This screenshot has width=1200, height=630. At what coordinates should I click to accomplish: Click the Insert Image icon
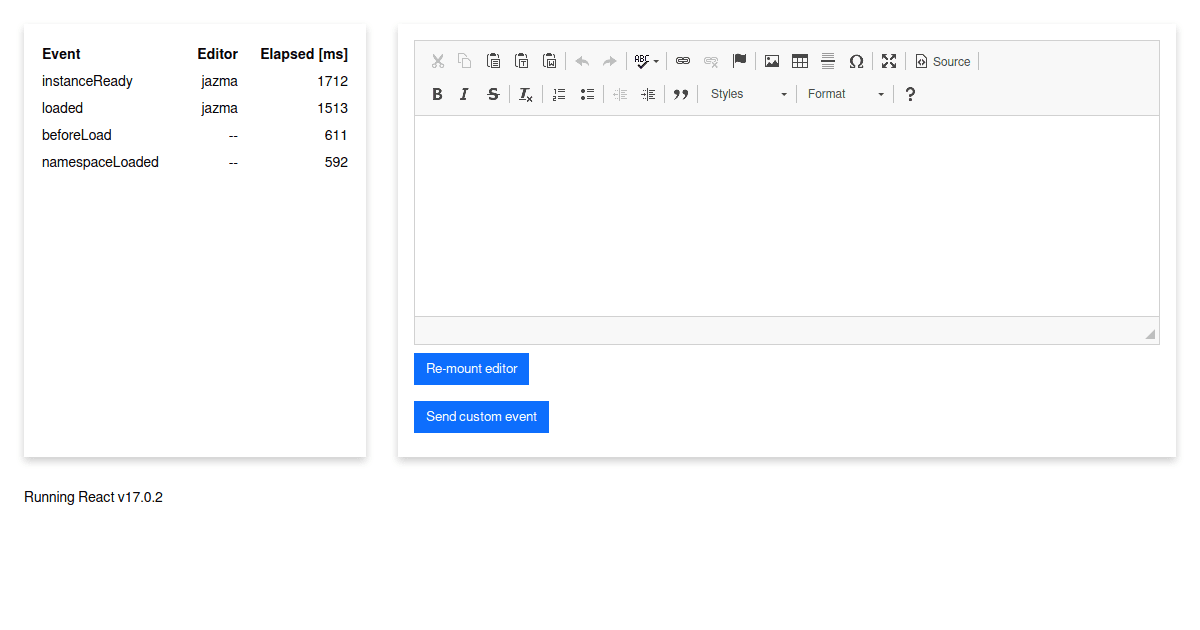771,60
